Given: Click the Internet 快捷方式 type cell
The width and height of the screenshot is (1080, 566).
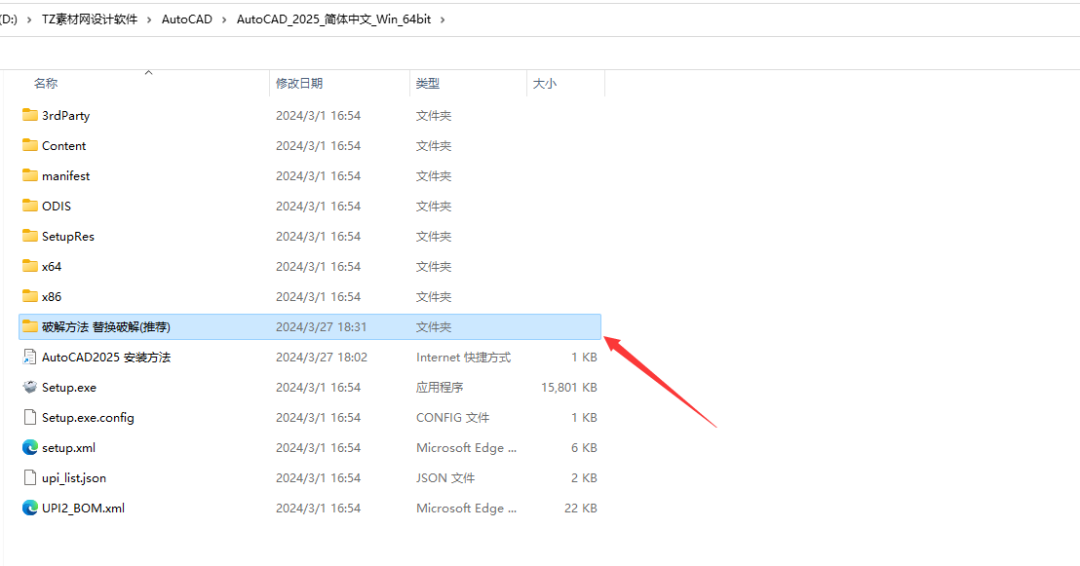Looking at the screenshot, I should (x=464, y=357).
